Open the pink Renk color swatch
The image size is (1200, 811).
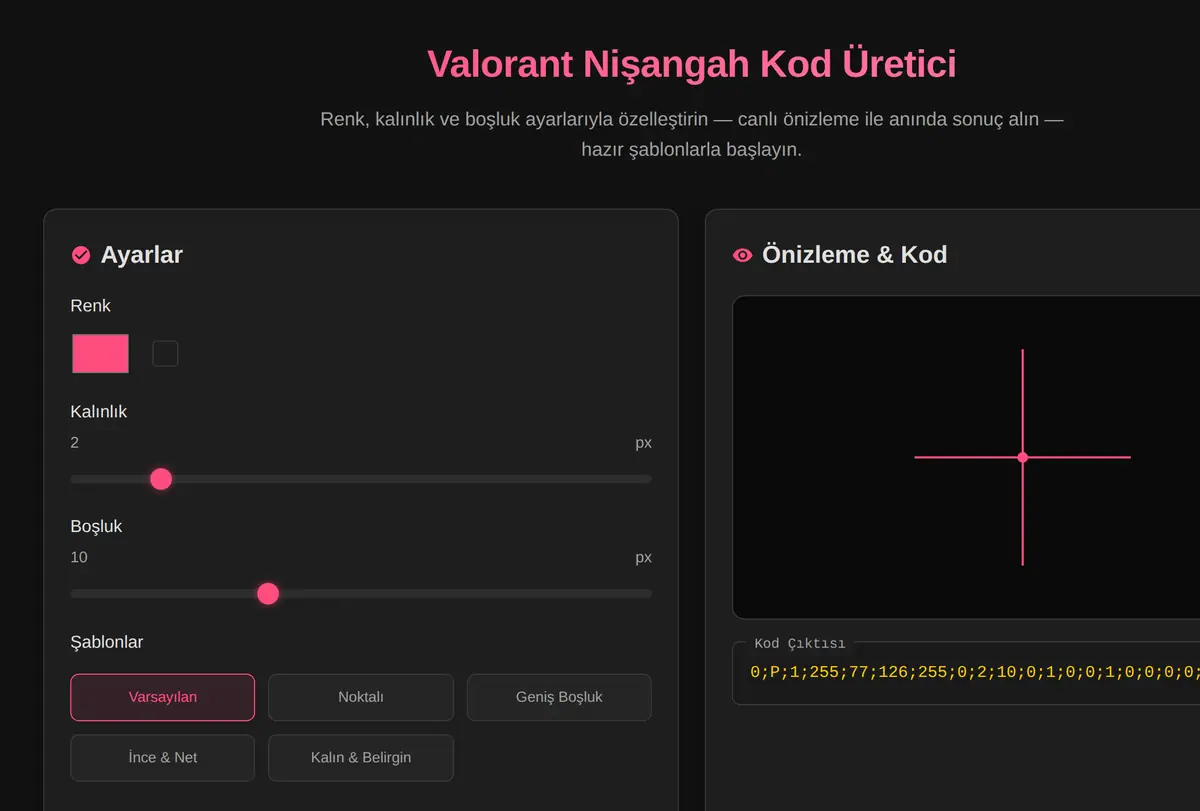100,353
